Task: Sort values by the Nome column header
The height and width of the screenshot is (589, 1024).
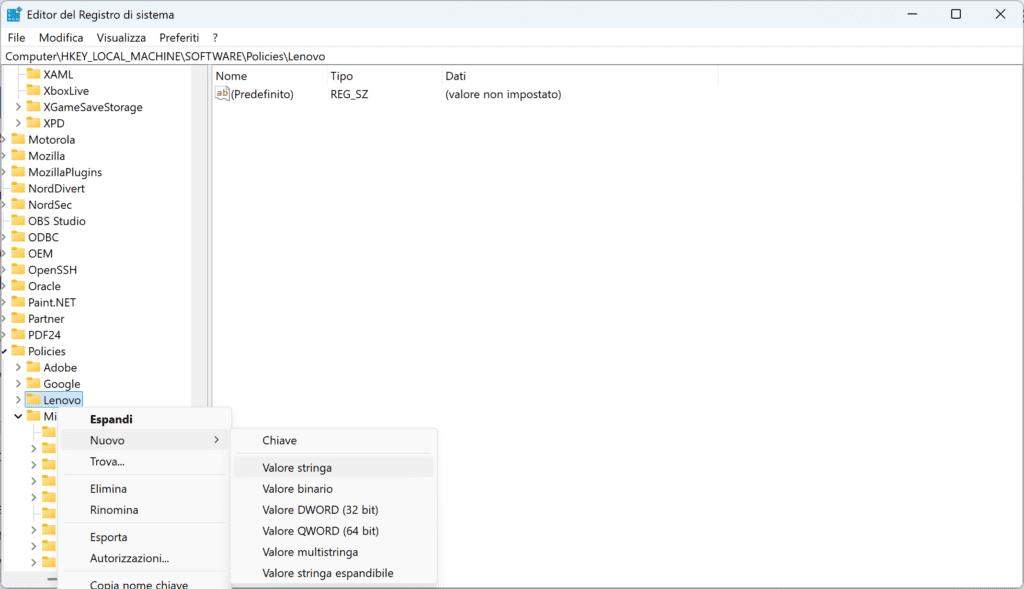Action: [x=231, y=76]
